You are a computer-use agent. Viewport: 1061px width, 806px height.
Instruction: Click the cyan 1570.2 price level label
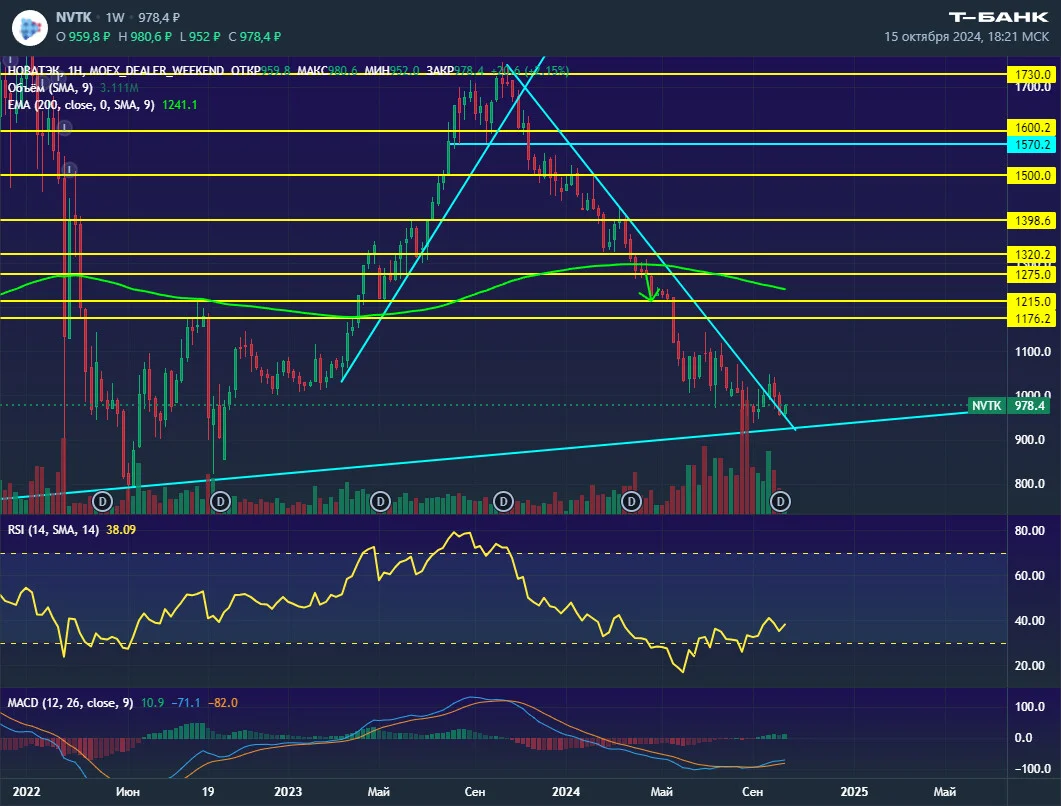point(1032,145)
